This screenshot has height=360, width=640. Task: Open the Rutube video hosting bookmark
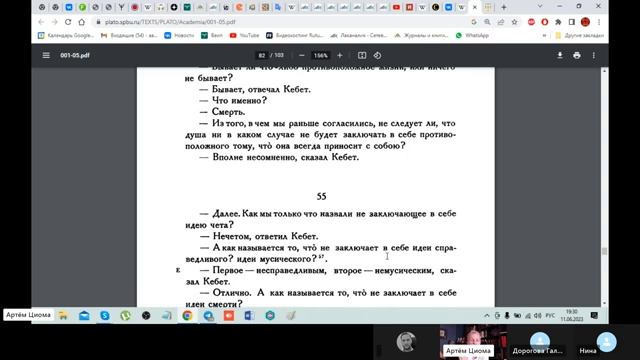point(295,36)
